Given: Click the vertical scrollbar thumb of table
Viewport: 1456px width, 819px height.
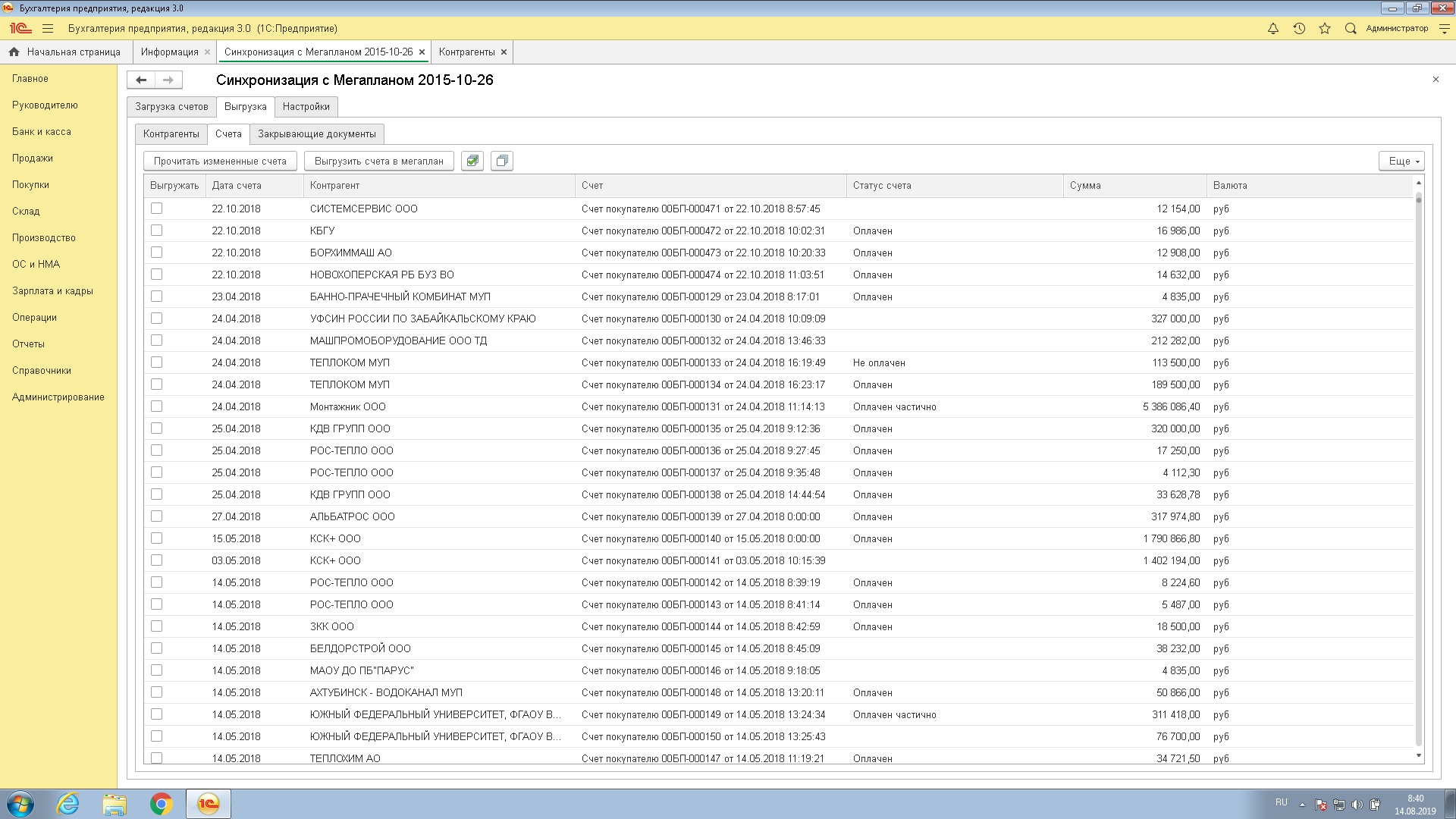Looking at the screenshot, I should [1419, 470].
